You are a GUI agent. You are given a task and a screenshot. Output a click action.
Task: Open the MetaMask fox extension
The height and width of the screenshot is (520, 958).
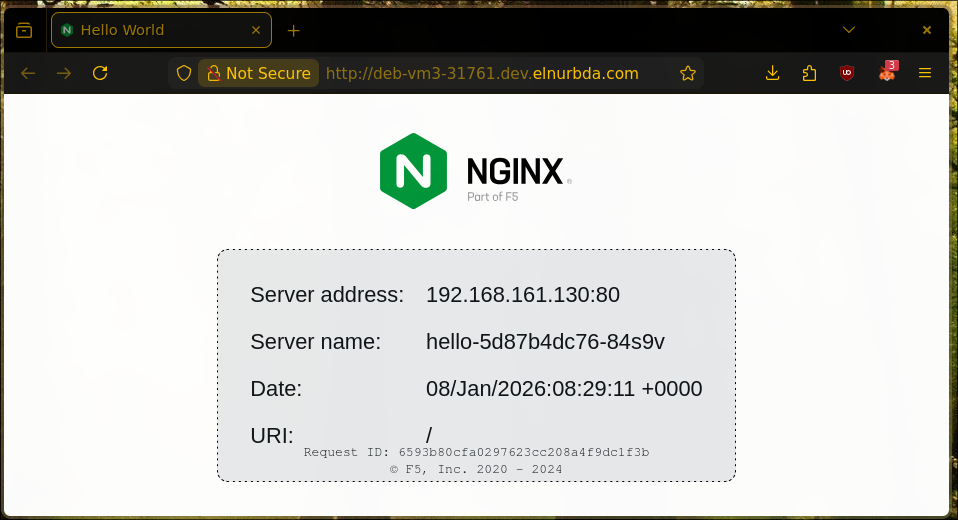pyautogui.click(x=887, y=72)
